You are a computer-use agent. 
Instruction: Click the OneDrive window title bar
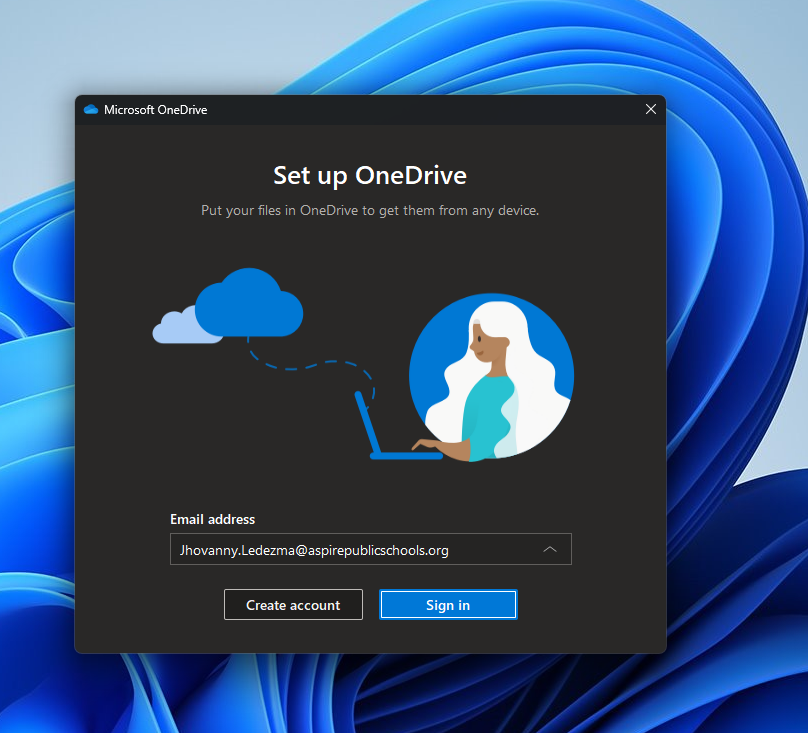click(x=400, y=109)
